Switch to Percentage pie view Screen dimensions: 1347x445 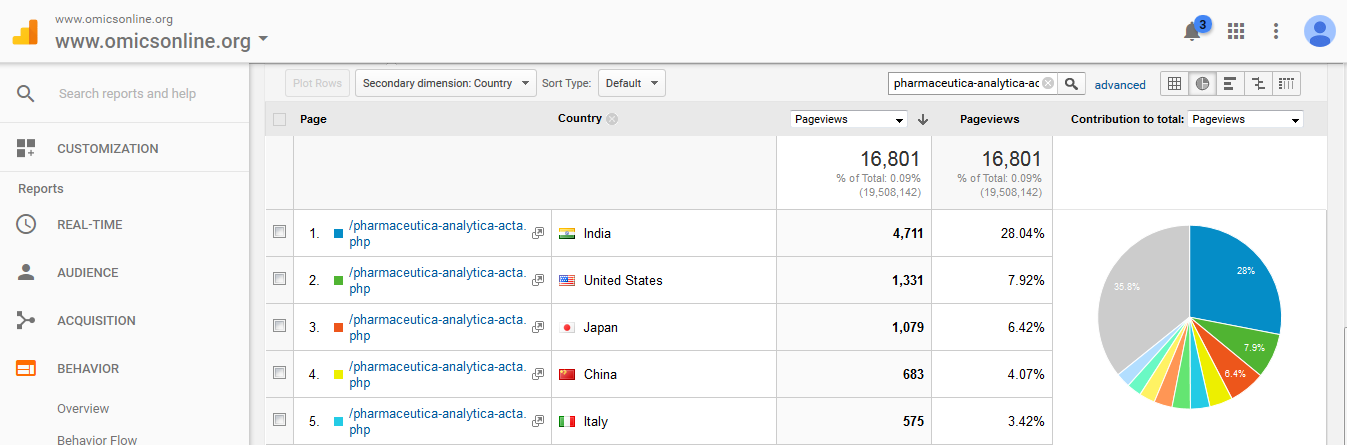pyautogui.click(x=1202, y=83)
